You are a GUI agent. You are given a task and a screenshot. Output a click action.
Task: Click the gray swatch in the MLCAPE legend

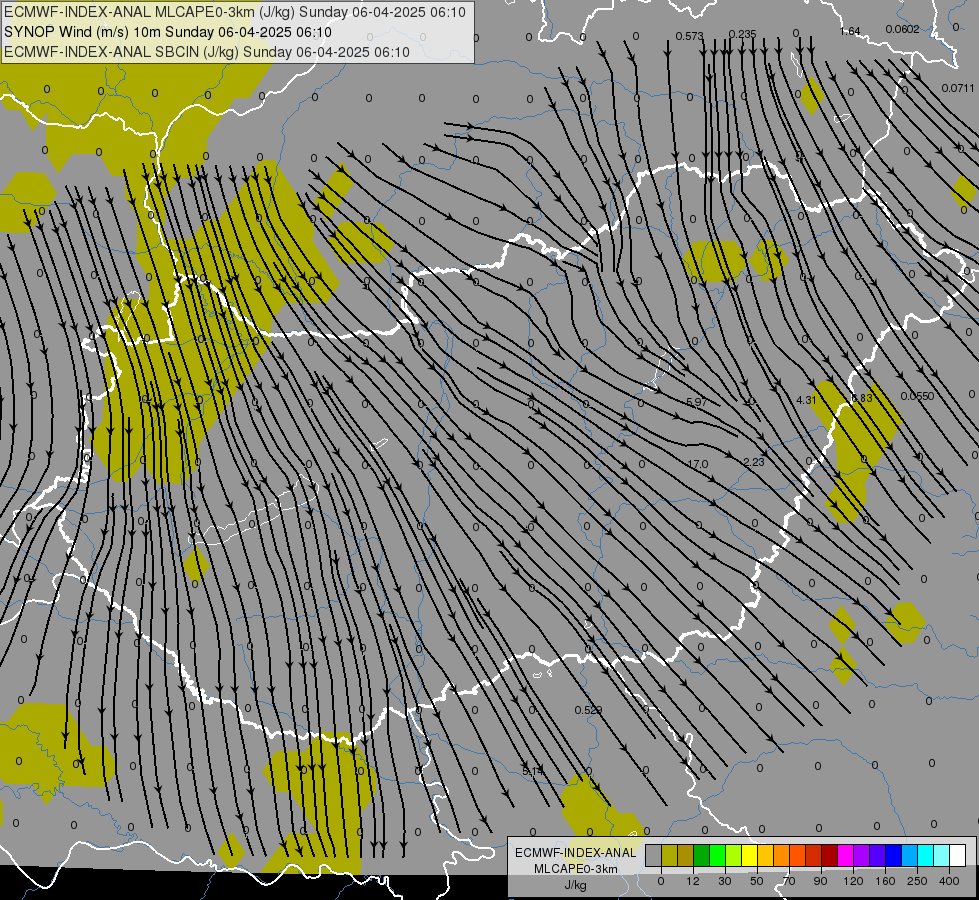click(654, 855)
